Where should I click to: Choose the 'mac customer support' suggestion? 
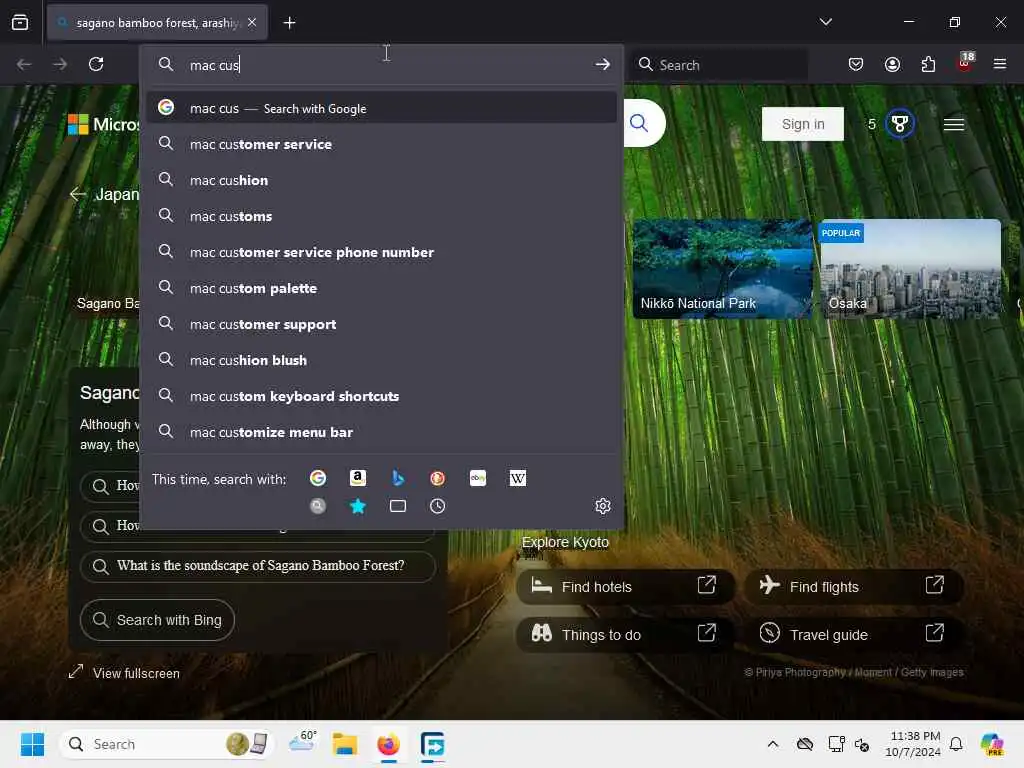pos(381,324)
